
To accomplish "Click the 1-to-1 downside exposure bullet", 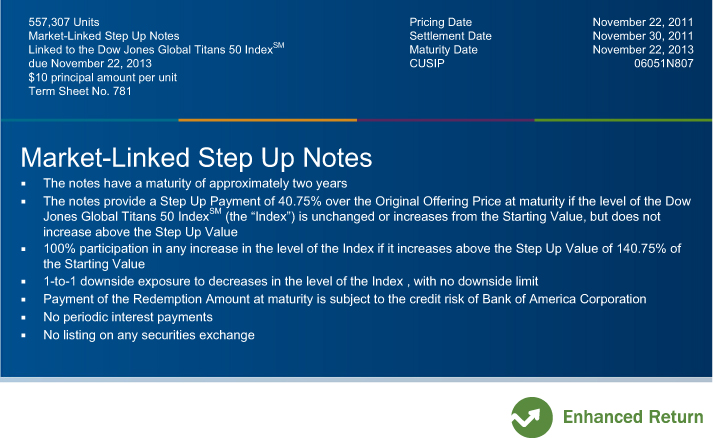I will [x=291, y=282].
